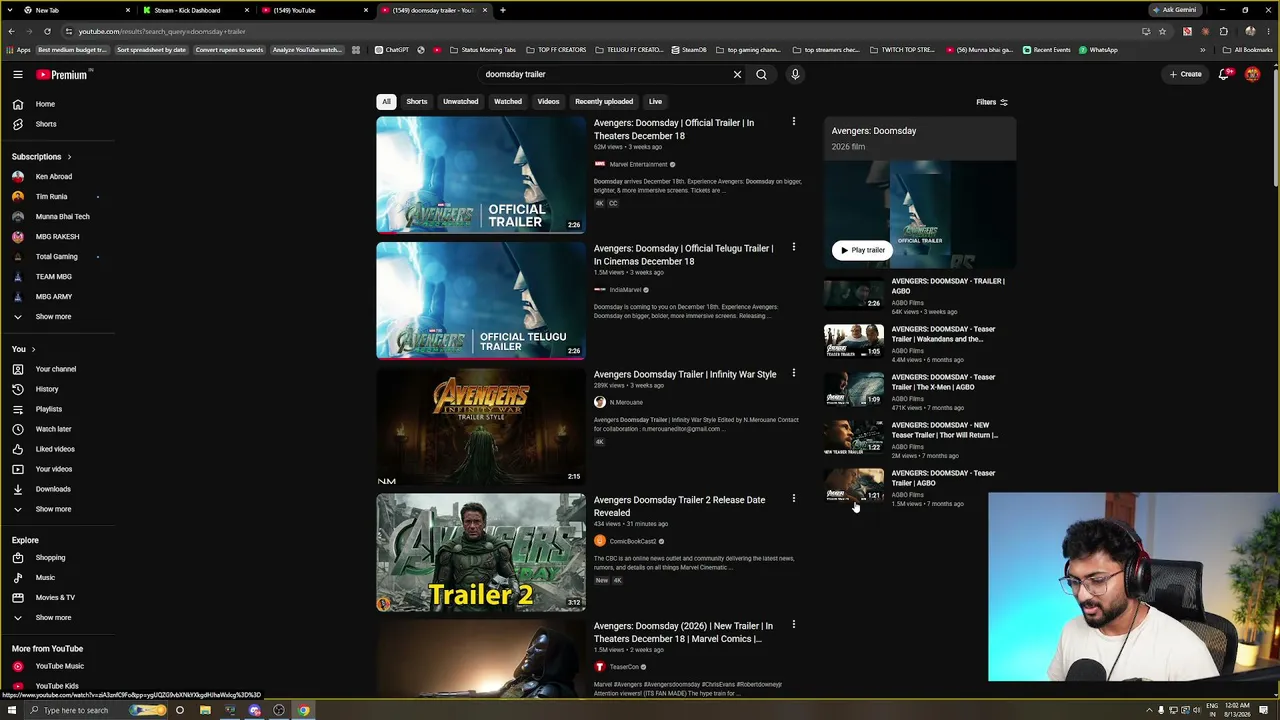Open File Explorer from the taskbar
1280x720 pixels.
[205, 711]
